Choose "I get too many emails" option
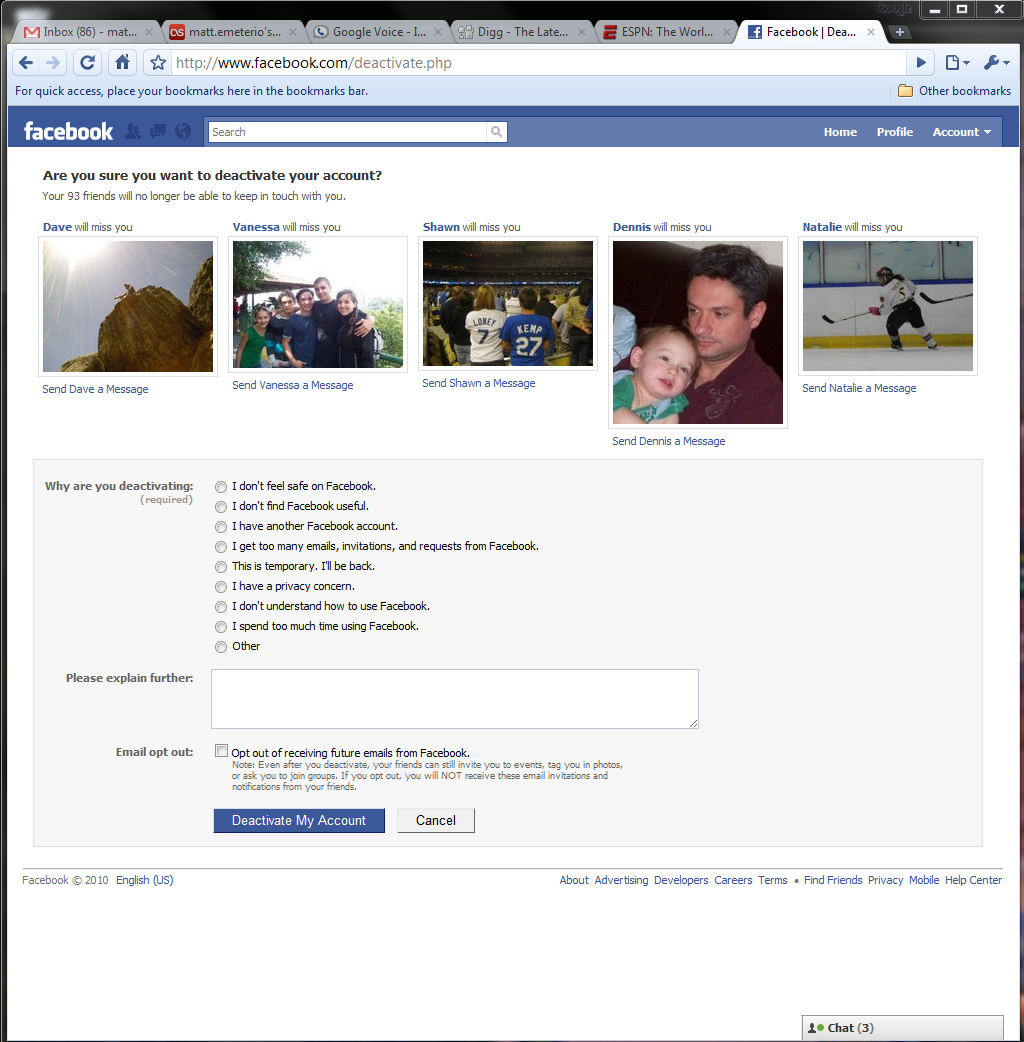The width and height of the screenshot is (1024, 1042). [221, 547]
